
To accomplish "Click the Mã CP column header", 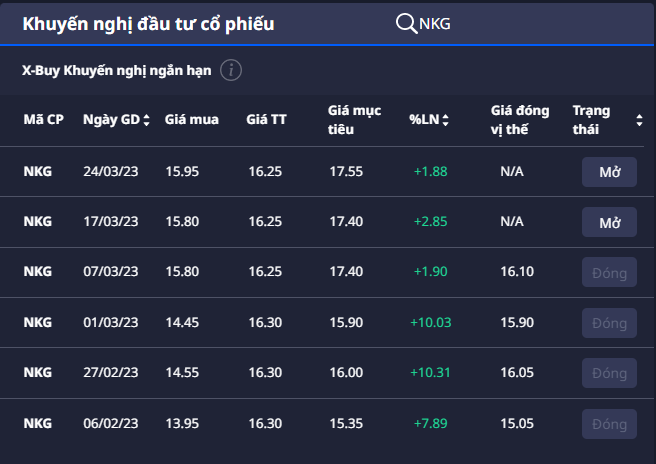I will tap(43, 120).
